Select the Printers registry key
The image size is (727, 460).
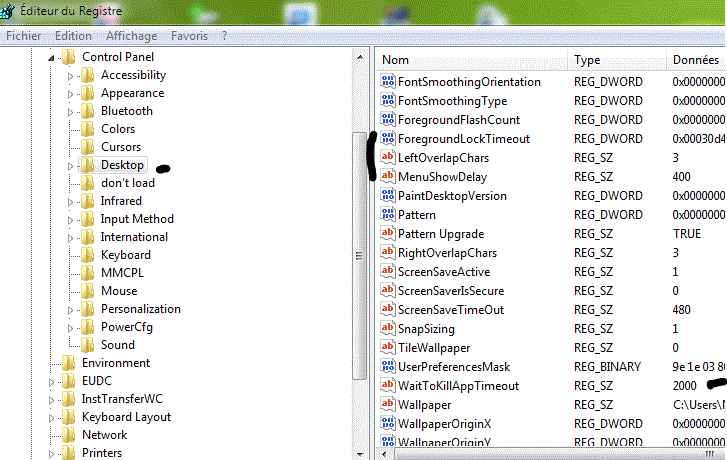(102, 453)
